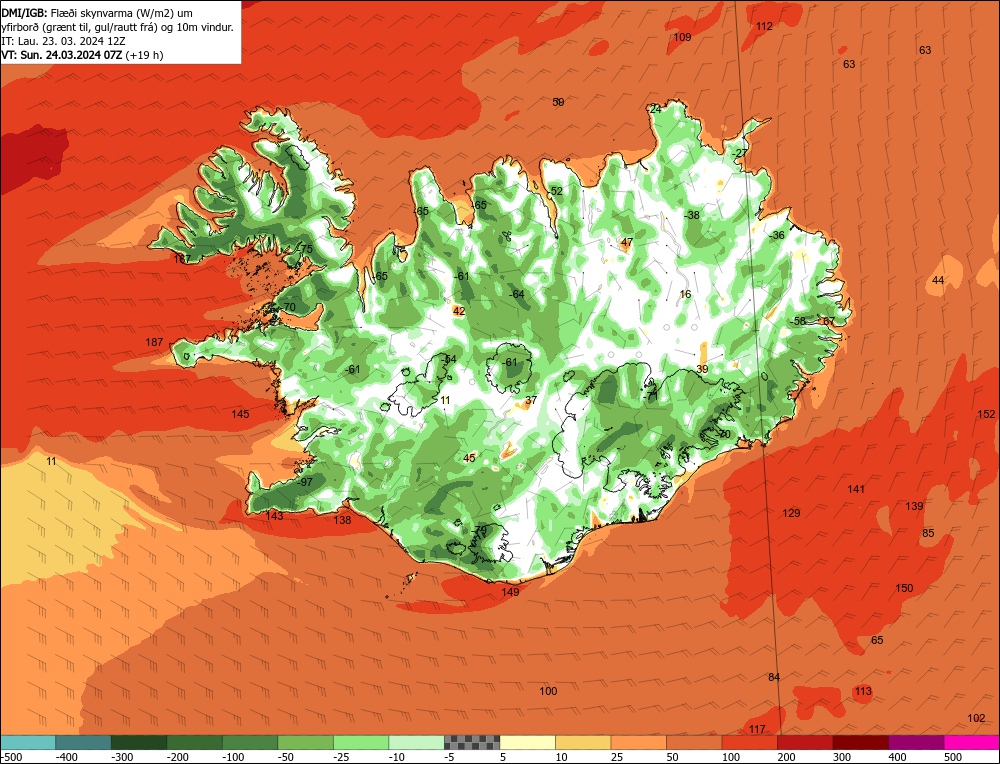
Task: Click the value 113 in the southeast corner
Action: (x=863, y=691)
